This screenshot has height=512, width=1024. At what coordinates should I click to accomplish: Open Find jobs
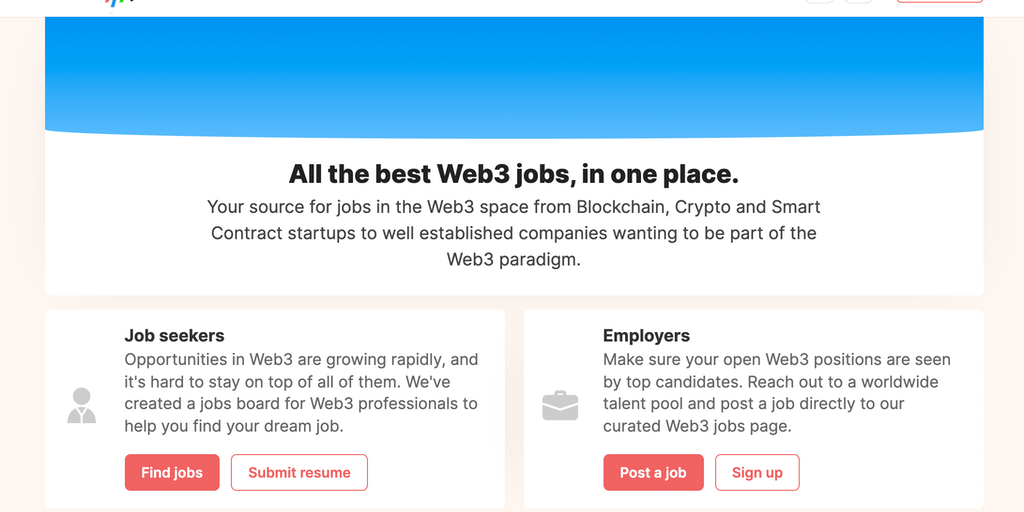tap(172, 472)
